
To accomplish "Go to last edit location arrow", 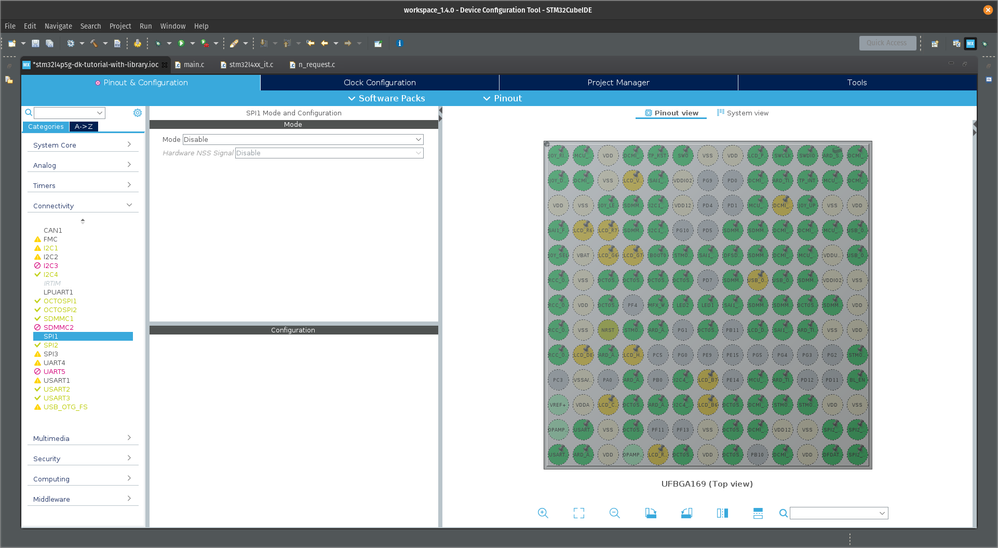I will [x=311, y=43].
